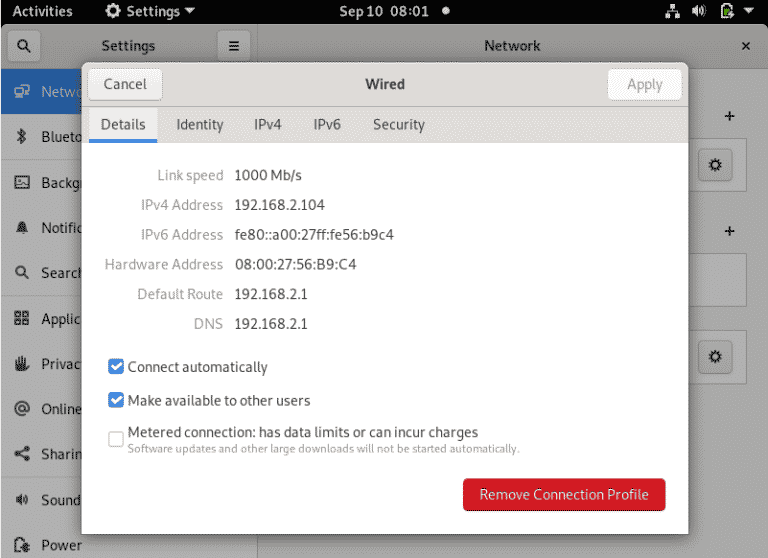The width and height of the screenshot is (768, 558).
Task: Click the IPv6 Address label
Action: tap(182, 235)
